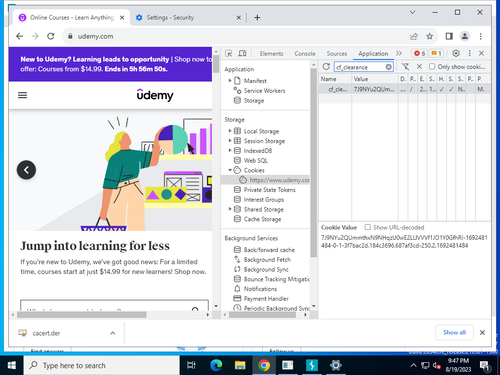Click the share page icon in address bar
Viewport: 500px width, 375px height.
point(414,36)
